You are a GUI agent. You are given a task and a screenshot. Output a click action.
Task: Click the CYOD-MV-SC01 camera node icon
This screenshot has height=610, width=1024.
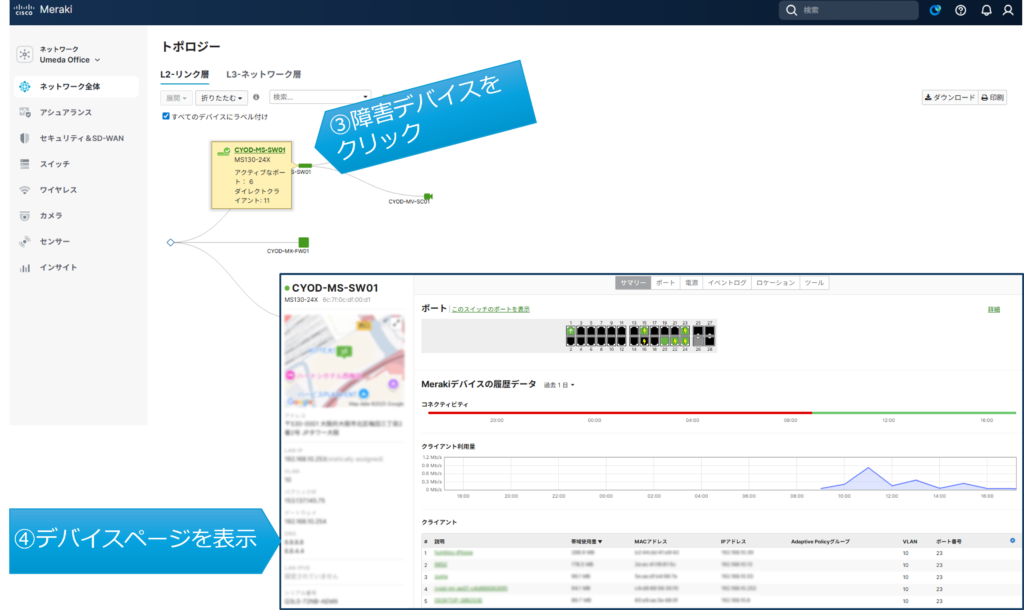point(427,195)
